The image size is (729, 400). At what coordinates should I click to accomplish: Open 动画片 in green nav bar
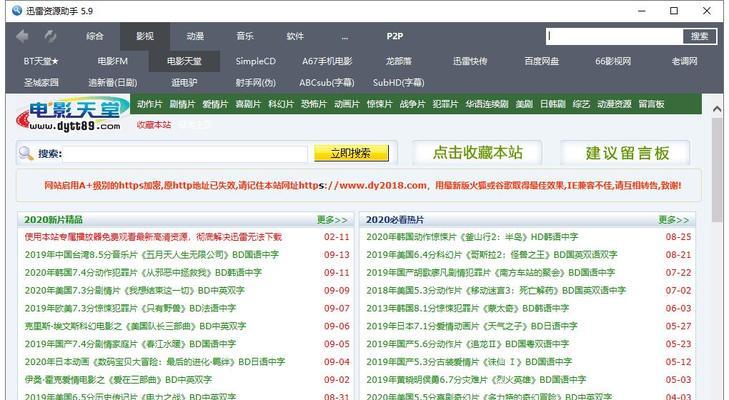(x=347, y=104)
